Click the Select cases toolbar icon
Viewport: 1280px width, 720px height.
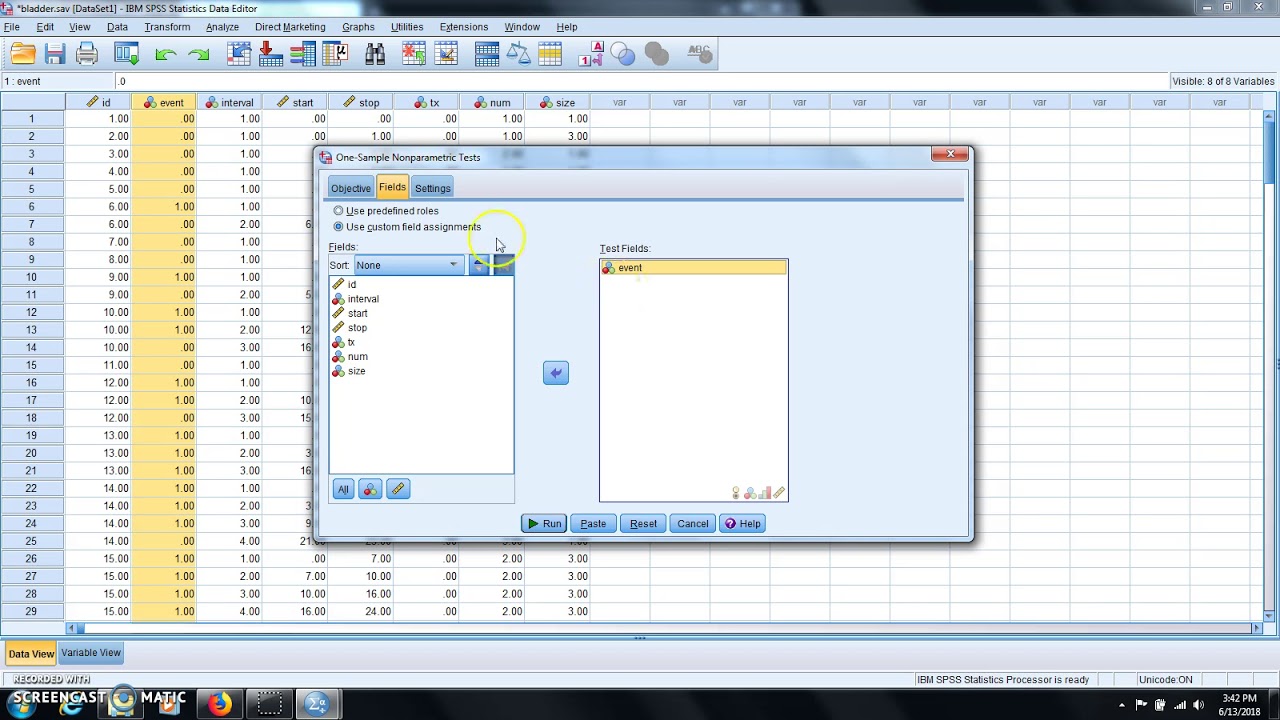pyautogui.click(x=550, y=54)
